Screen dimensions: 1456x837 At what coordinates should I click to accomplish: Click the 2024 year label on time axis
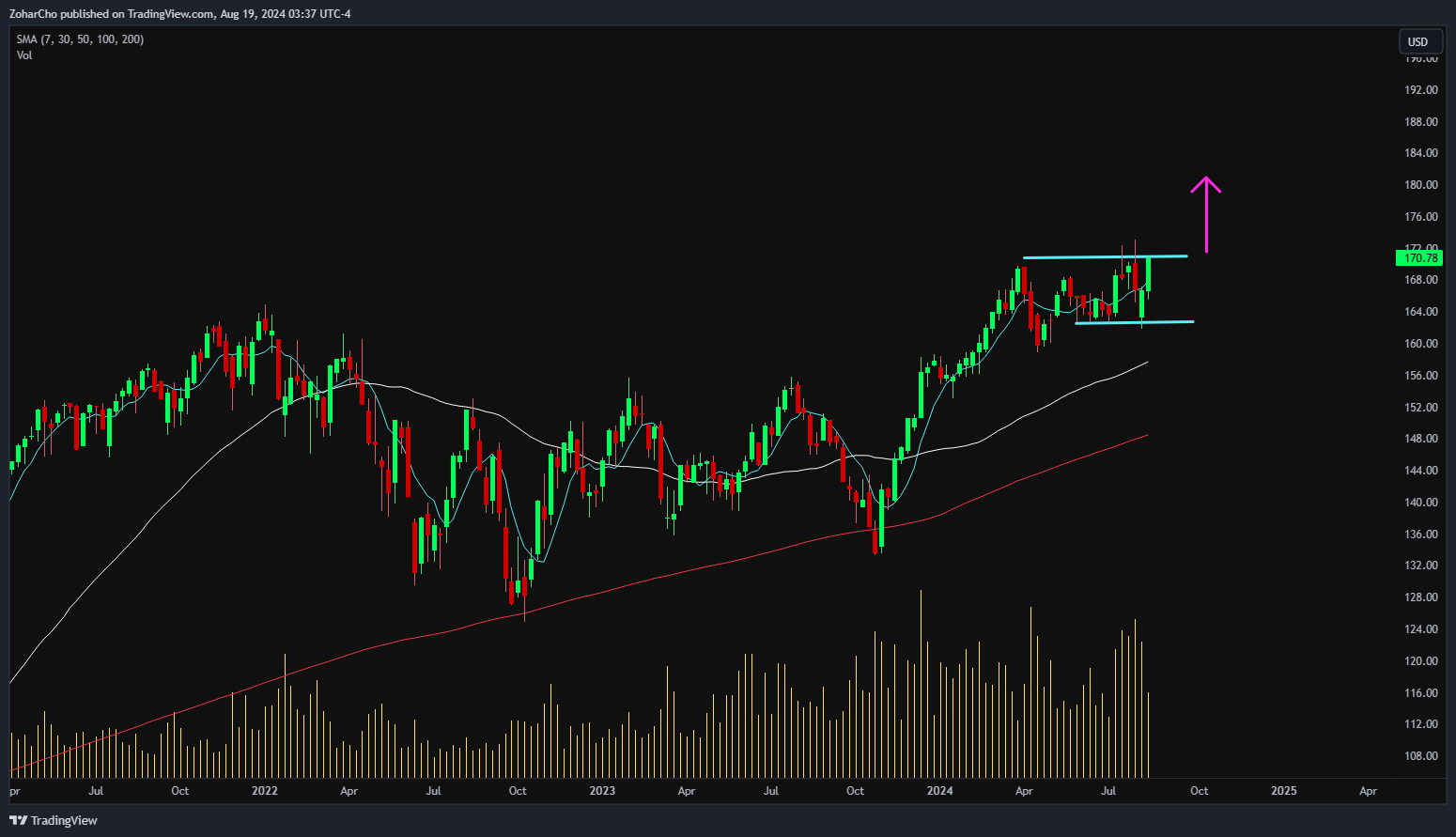click(939, 791)
